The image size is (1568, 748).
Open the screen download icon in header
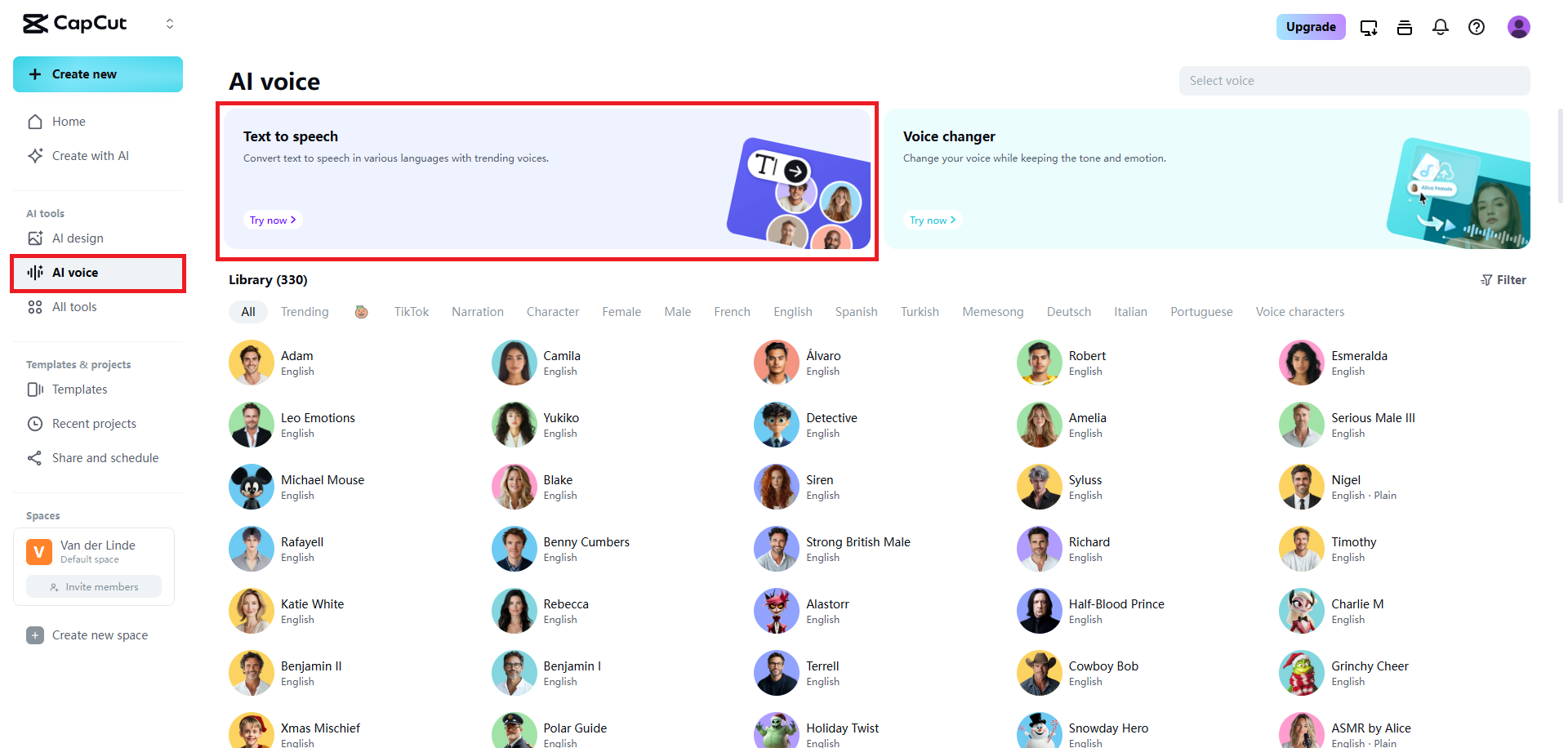[x=1369, y=28]
